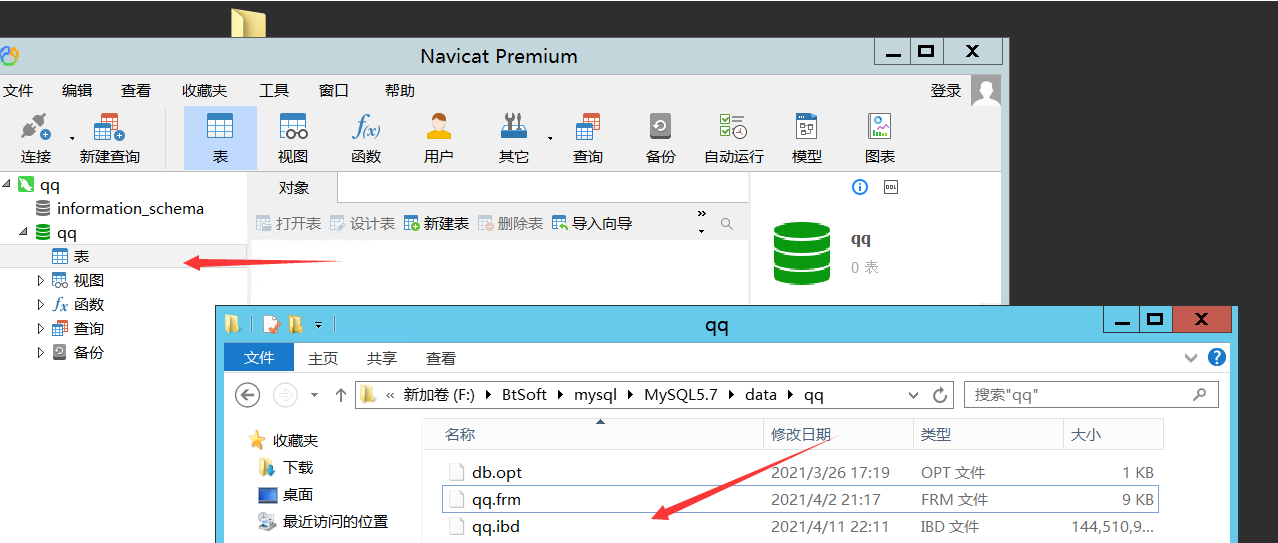Click the user avatar icon in Navicat
Screen dimensions: 1278x543
coord(986,91)
